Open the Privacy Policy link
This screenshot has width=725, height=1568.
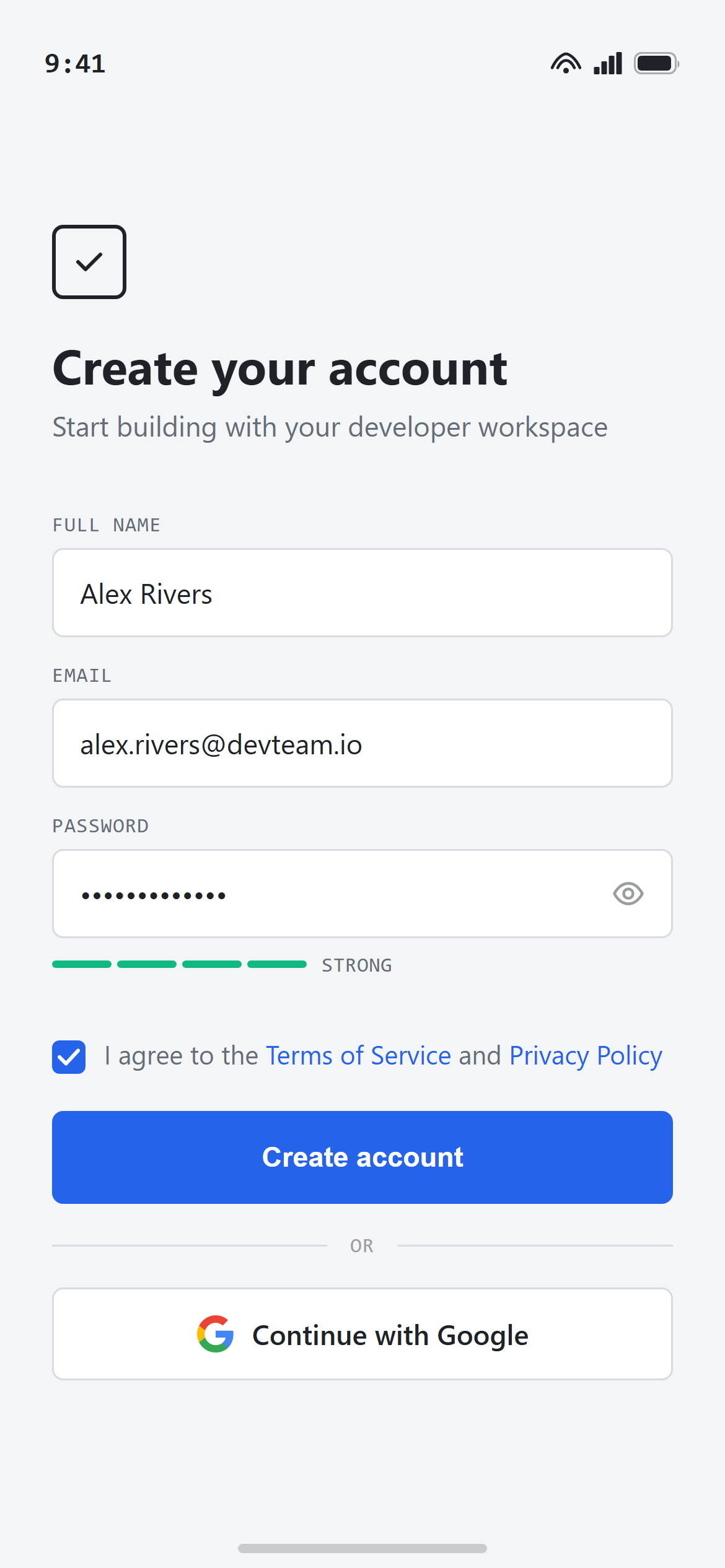(586, 1056)
